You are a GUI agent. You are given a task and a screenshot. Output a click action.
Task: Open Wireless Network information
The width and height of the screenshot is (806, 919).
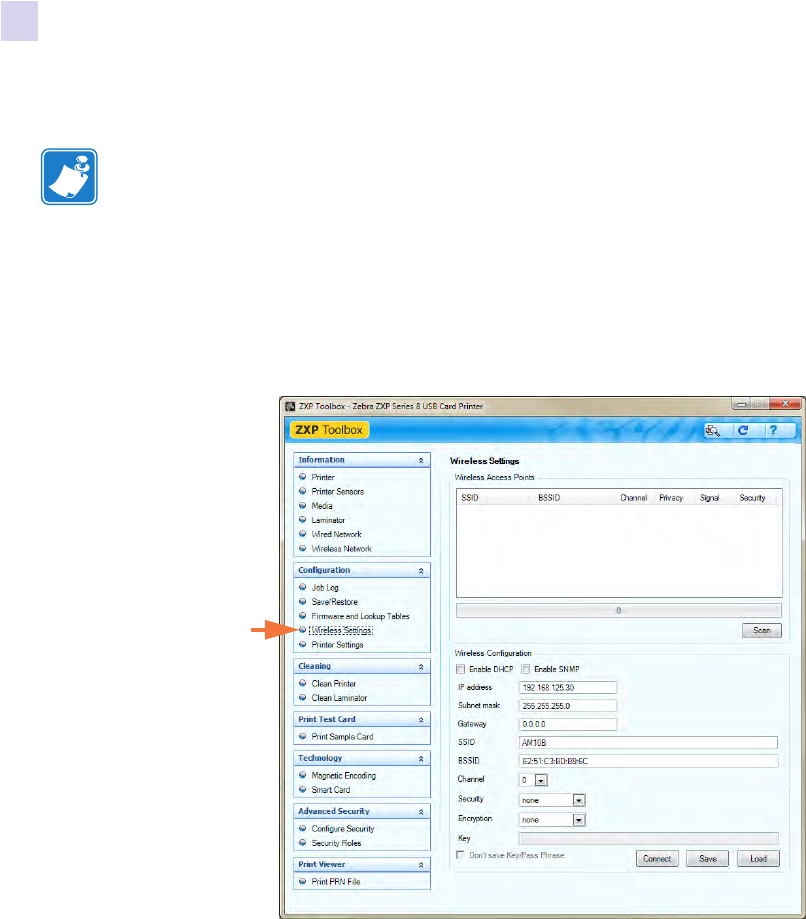(x=342, y=549)
